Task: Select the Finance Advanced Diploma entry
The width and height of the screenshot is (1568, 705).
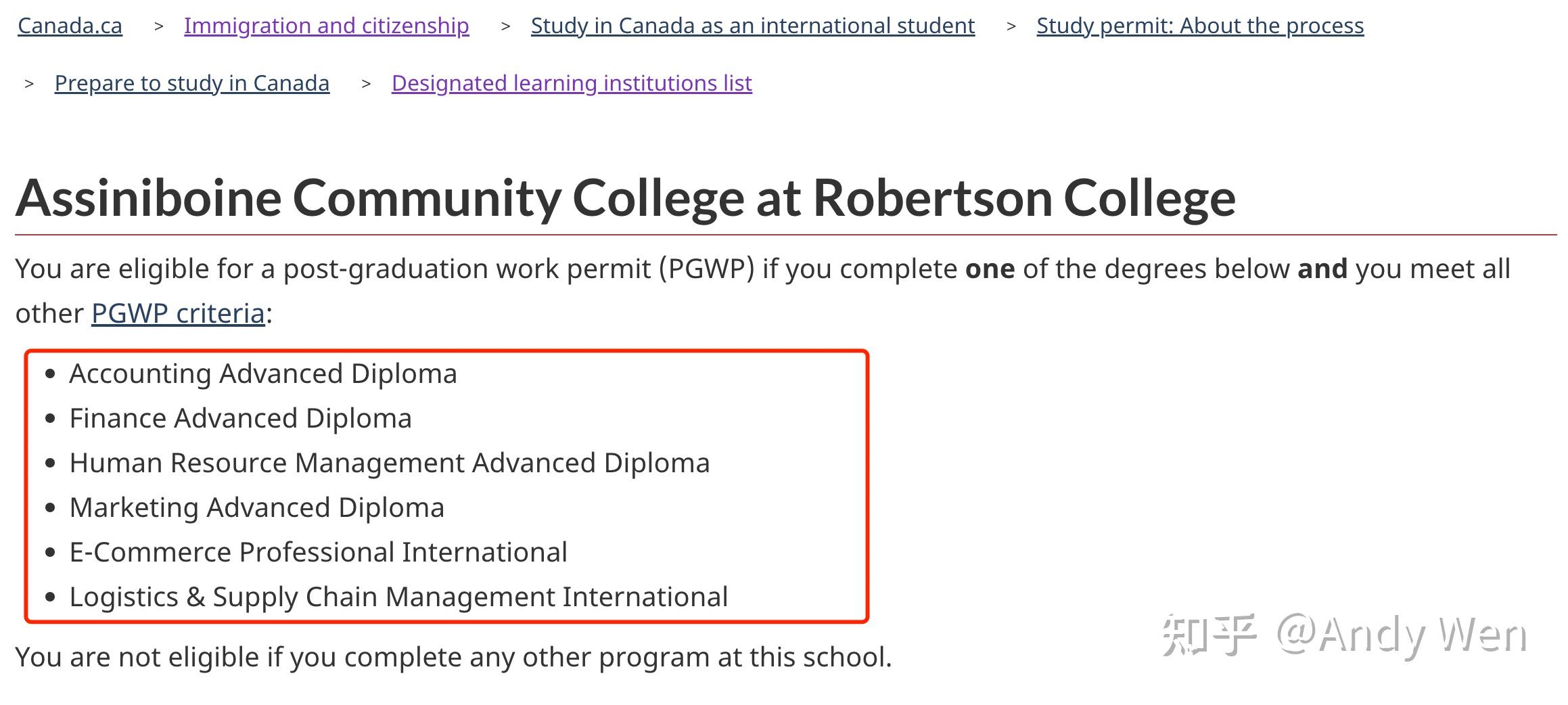Action: click(x=241, y=417)
